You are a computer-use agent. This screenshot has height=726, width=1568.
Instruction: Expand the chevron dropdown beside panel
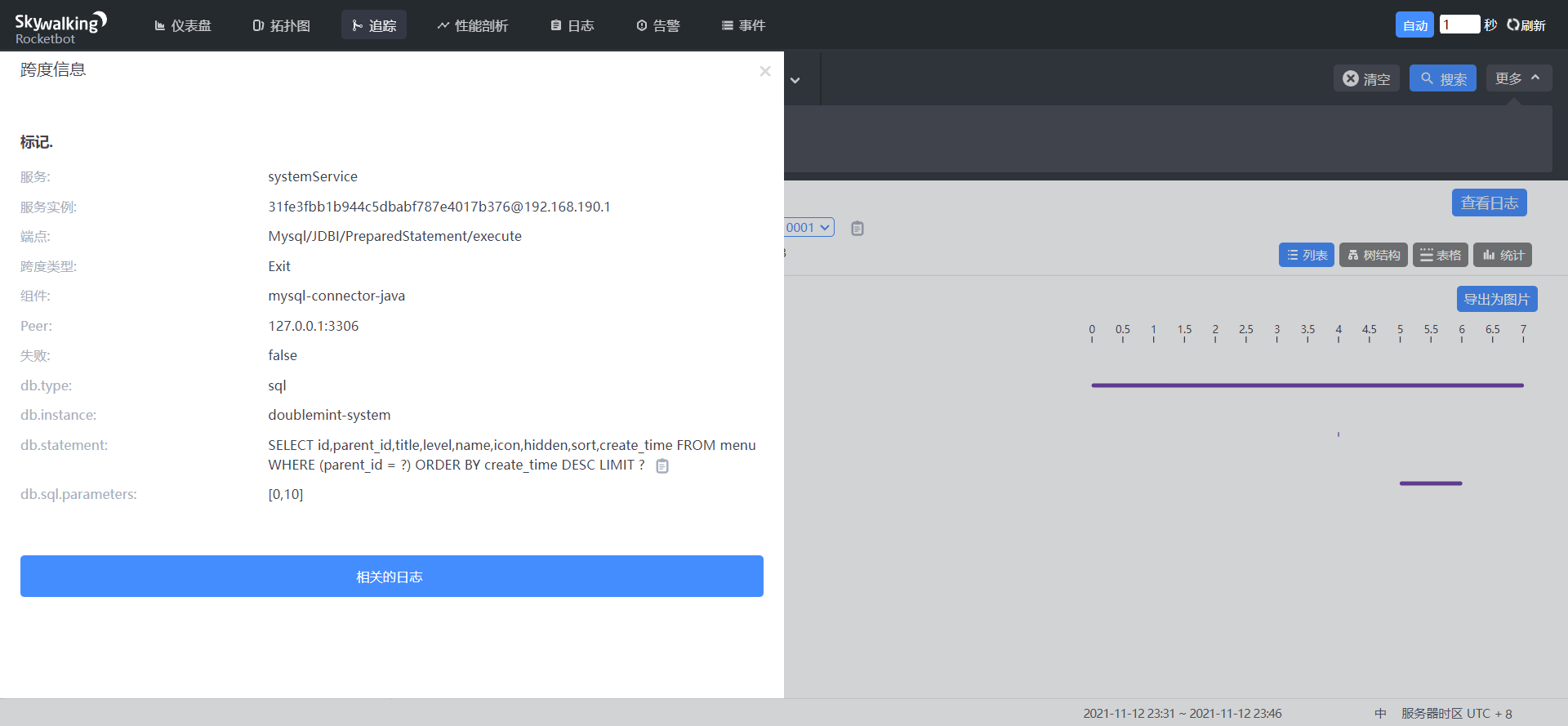pyautogui.click(x=795, y=80)
